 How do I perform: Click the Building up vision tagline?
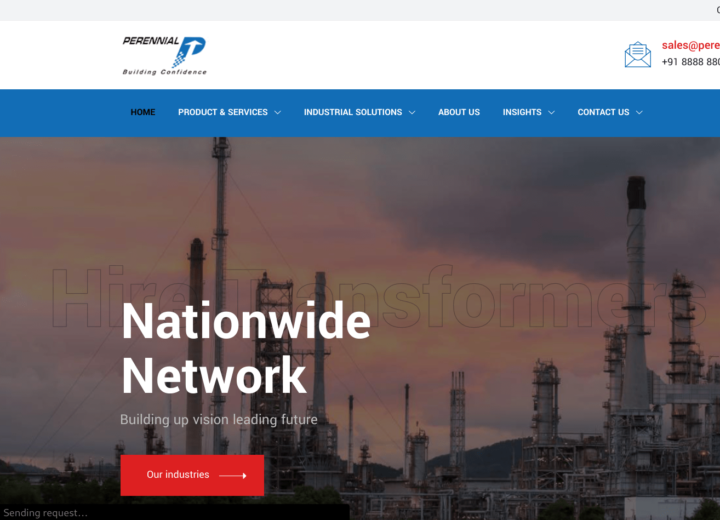(x=219, y=420)
